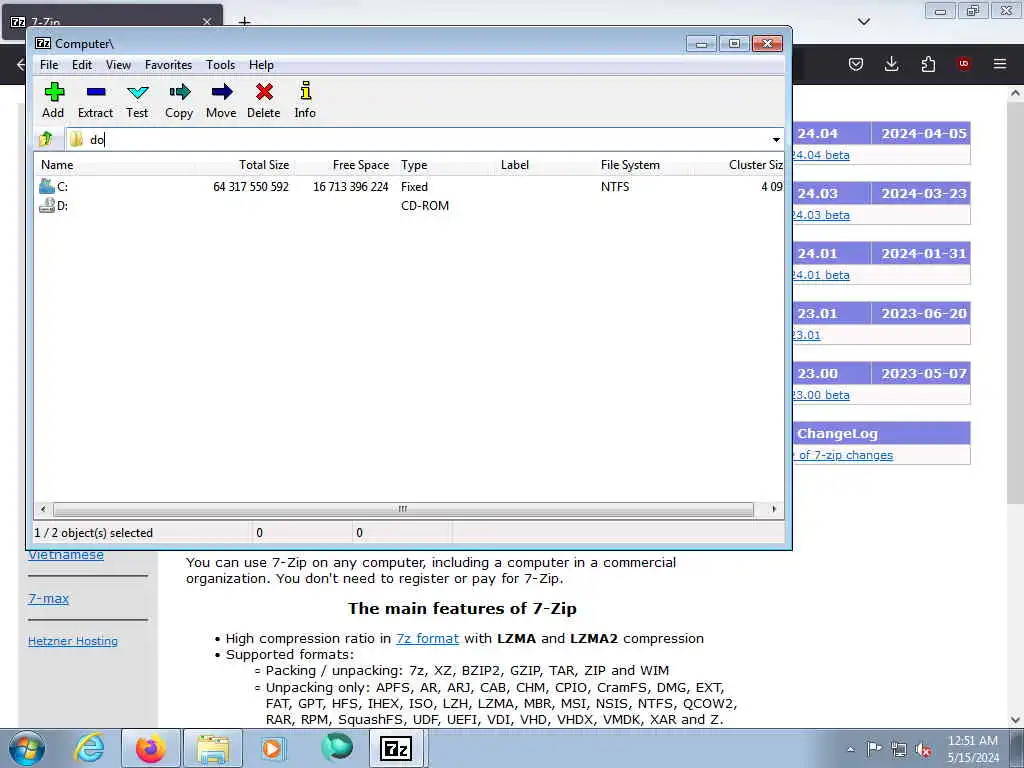Open Action Center flag tray icon
The height and width of the screenshot is (768, 1024).
pos(874,749)
